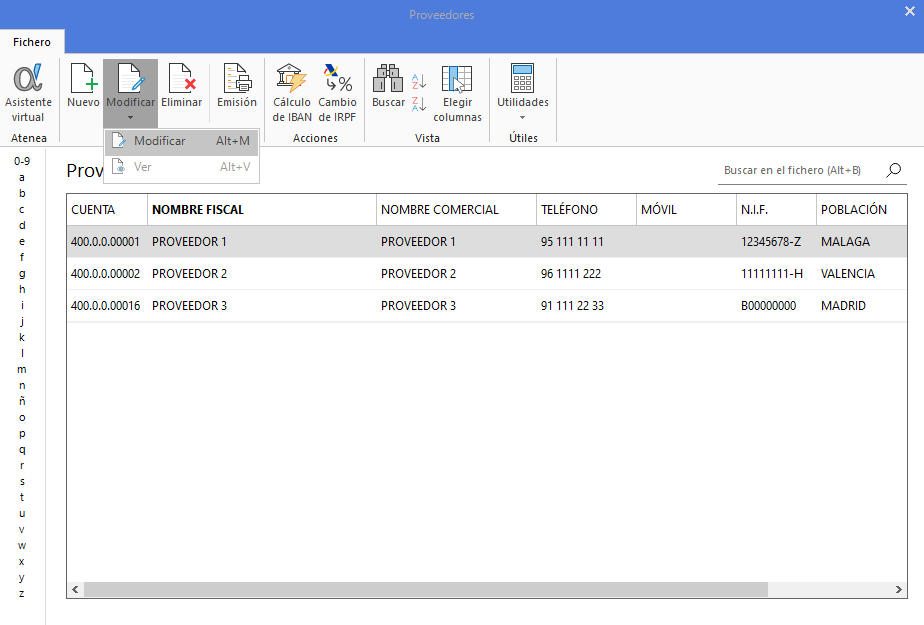Filter by letter m in index

22,369
